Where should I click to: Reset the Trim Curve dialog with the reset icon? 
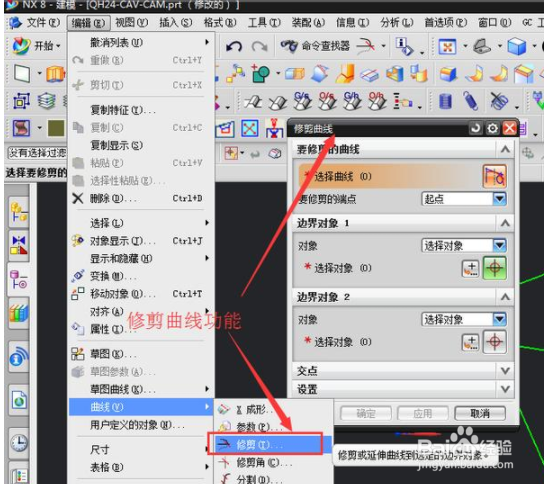pyautogui.click(x=475, y=128)
